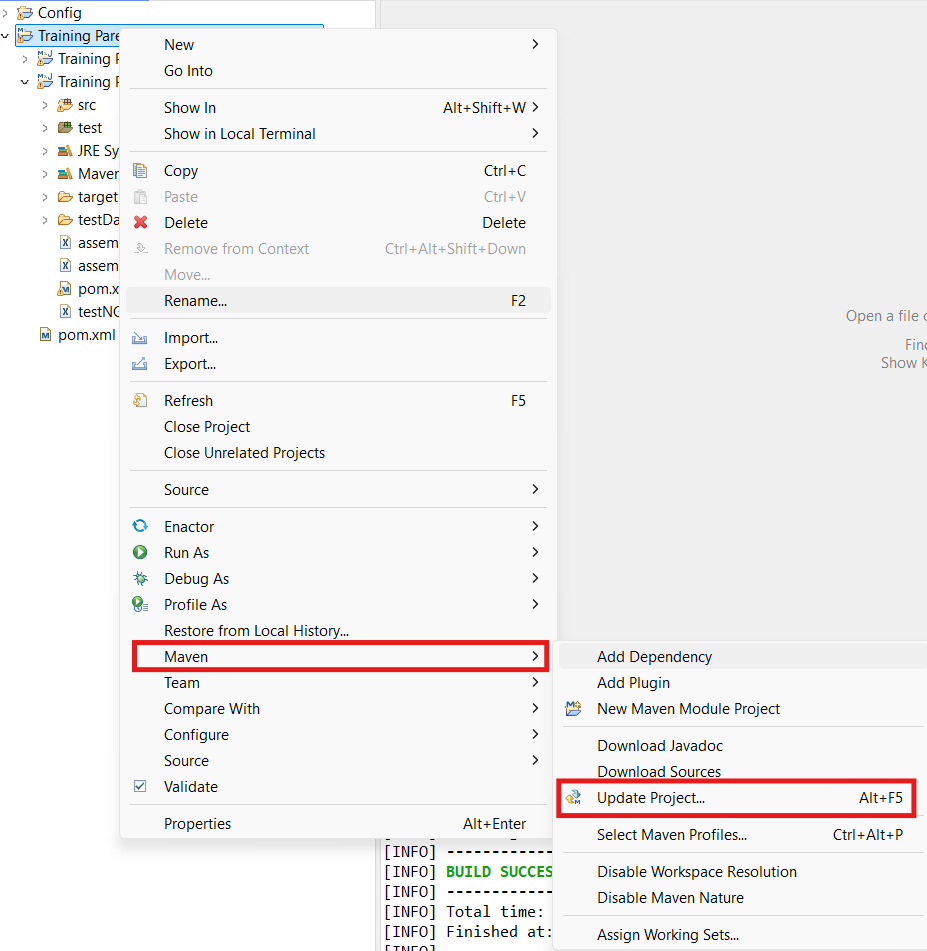This screenshot has width=927, height=951.
Task: Click the target folder icon
Action: pos(65,197)
